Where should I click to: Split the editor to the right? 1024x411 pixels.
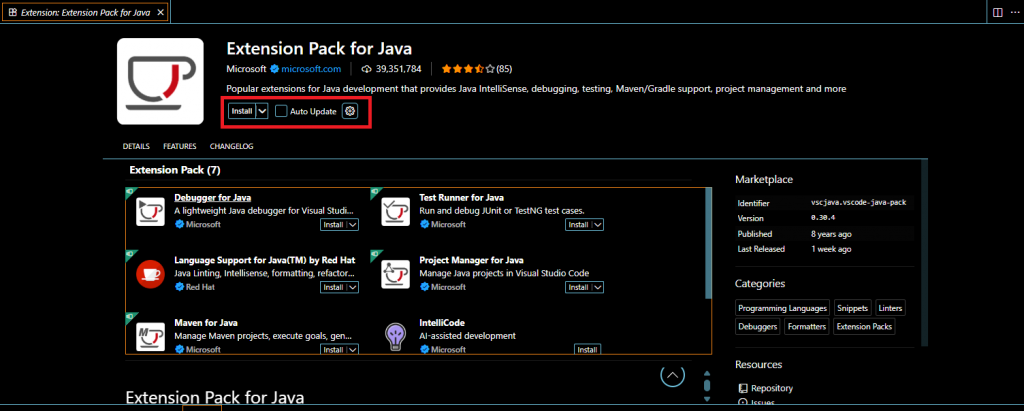pyautogui.click(x=997, y=12)
